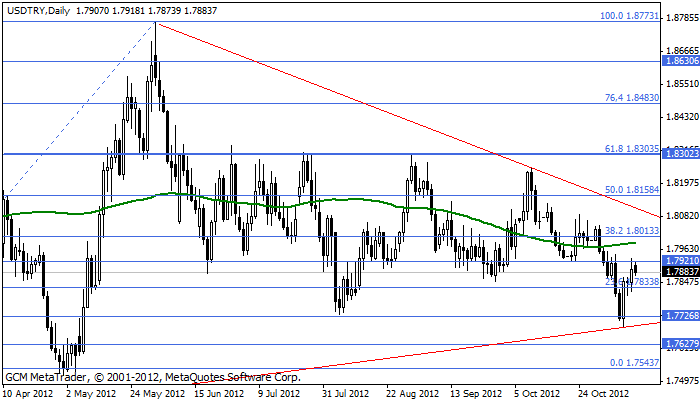Select the 50.0 1.81584 Fibonacci label
The image size is (700, 402).
point(632,189)
